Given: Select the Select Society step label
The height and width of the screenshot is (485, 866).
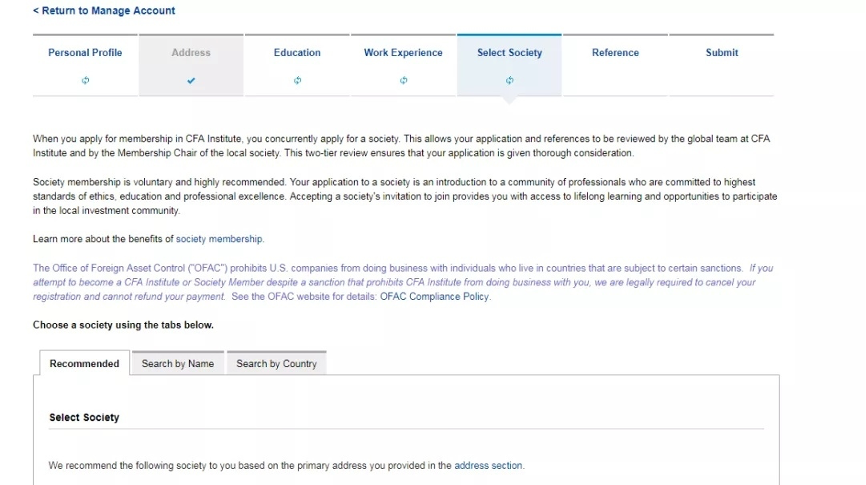Looking at the screenshot, I should [509, 53].
